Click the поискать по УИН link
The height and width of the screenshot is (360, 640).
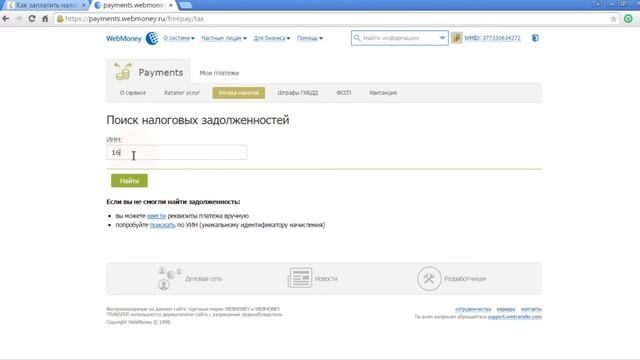click(x=162, y=225)
